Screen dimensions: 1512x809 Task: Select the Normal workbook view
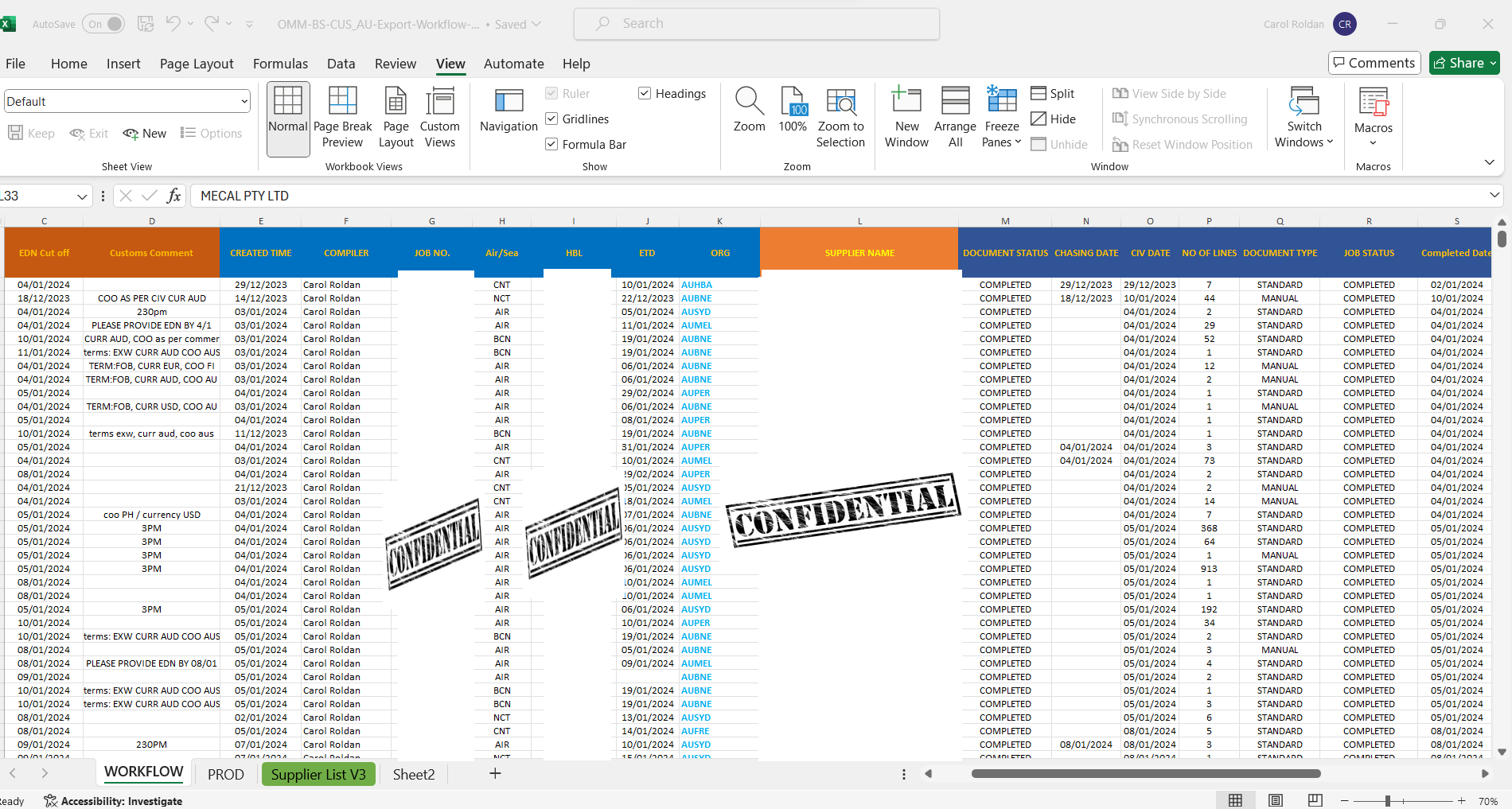tap(288, 119)
